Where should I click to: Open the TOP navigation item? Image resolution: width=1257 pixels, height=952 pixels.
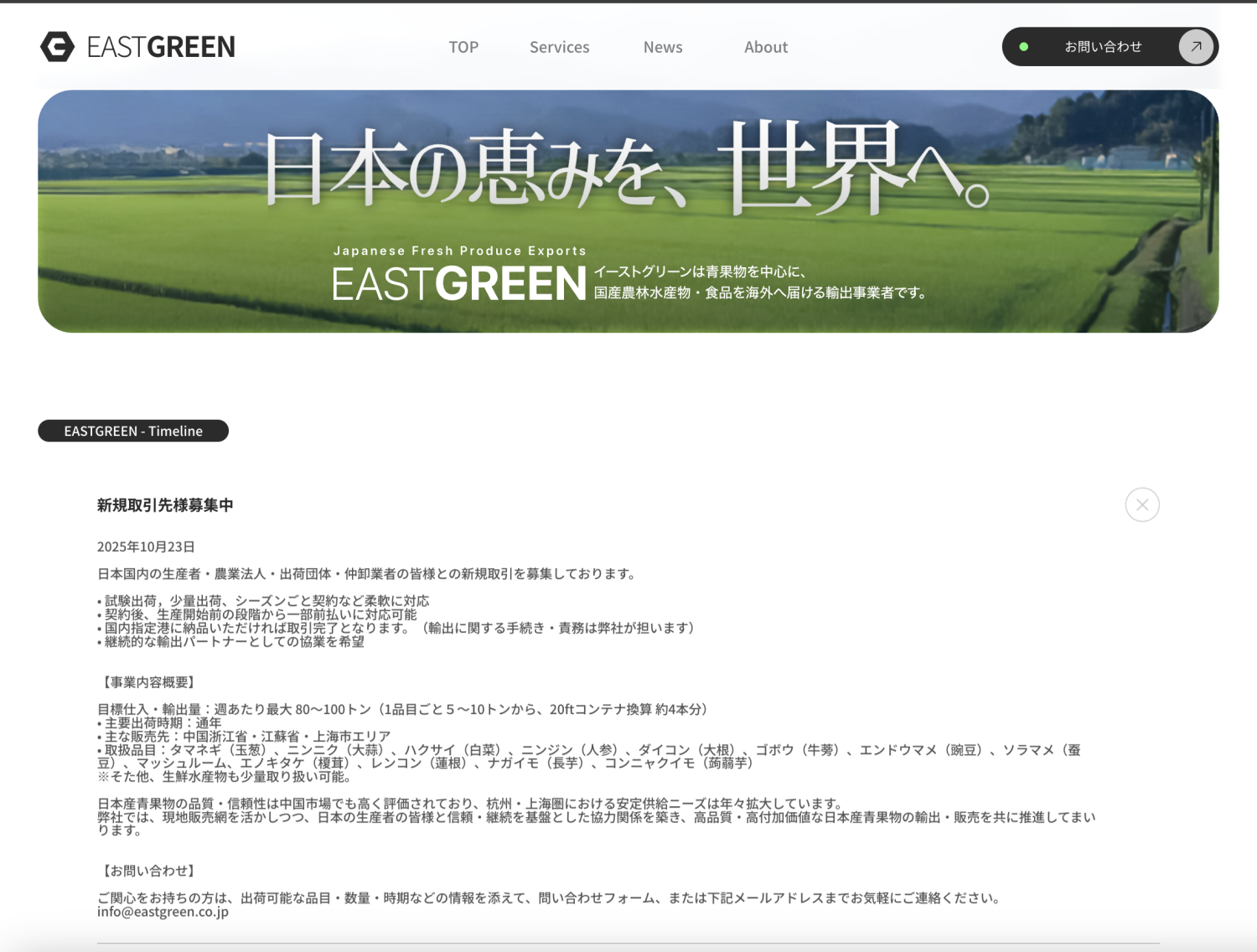click(x=463, y=47)
